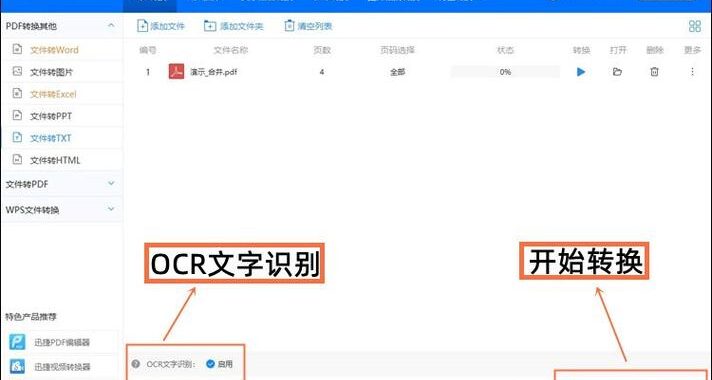Click the 编号 column header
This screenshot has width=712, height=380.
coord(148,50)
